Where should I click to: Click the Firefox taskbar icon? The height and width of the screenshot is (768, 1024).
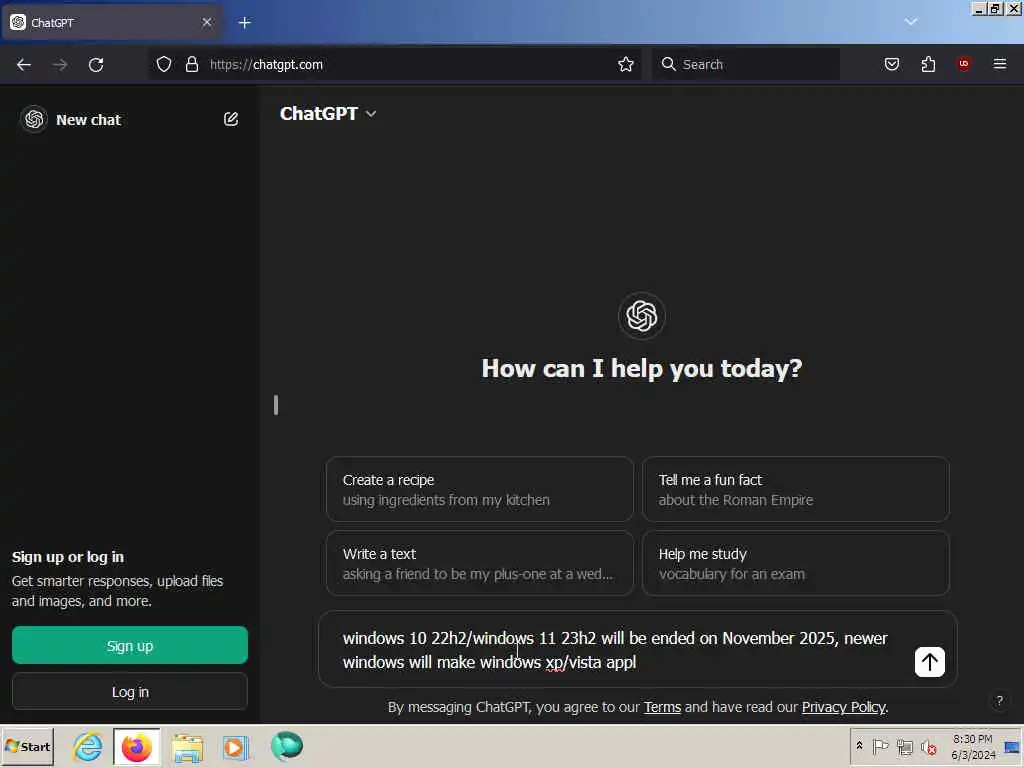pos(136,746)
